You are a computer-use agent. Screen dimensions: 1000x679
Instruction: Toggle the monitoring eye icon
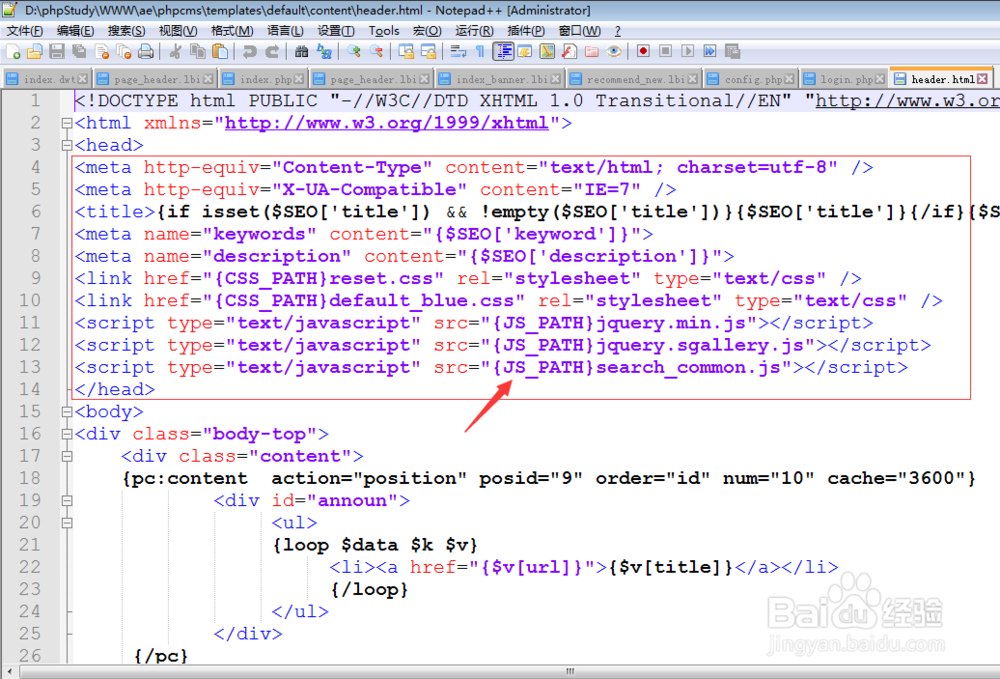coord(614,52)
